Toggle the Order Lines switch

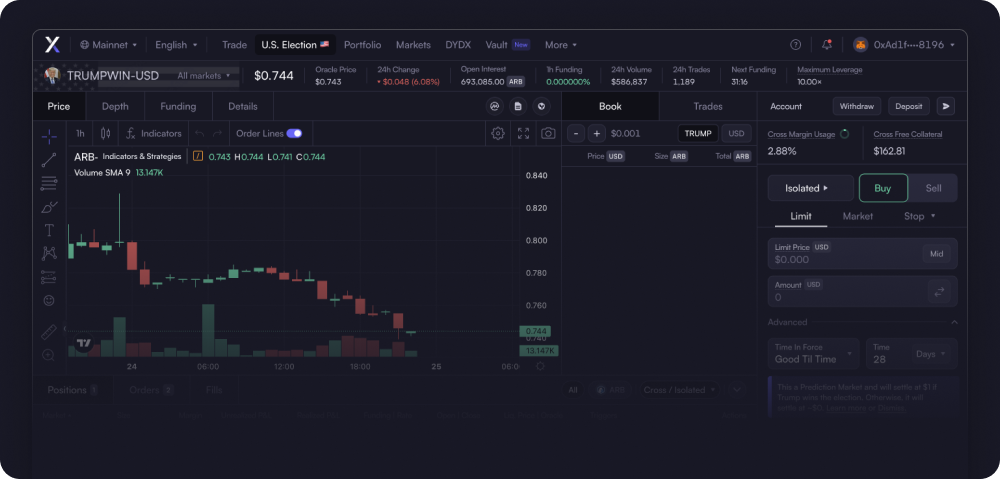[x=294, y=133]
